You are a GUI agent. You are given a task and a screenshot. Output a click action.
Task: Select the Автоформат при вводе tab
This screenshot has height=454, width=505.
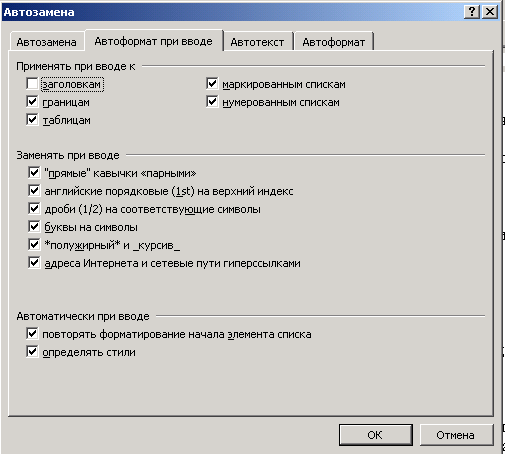(153, 41)
